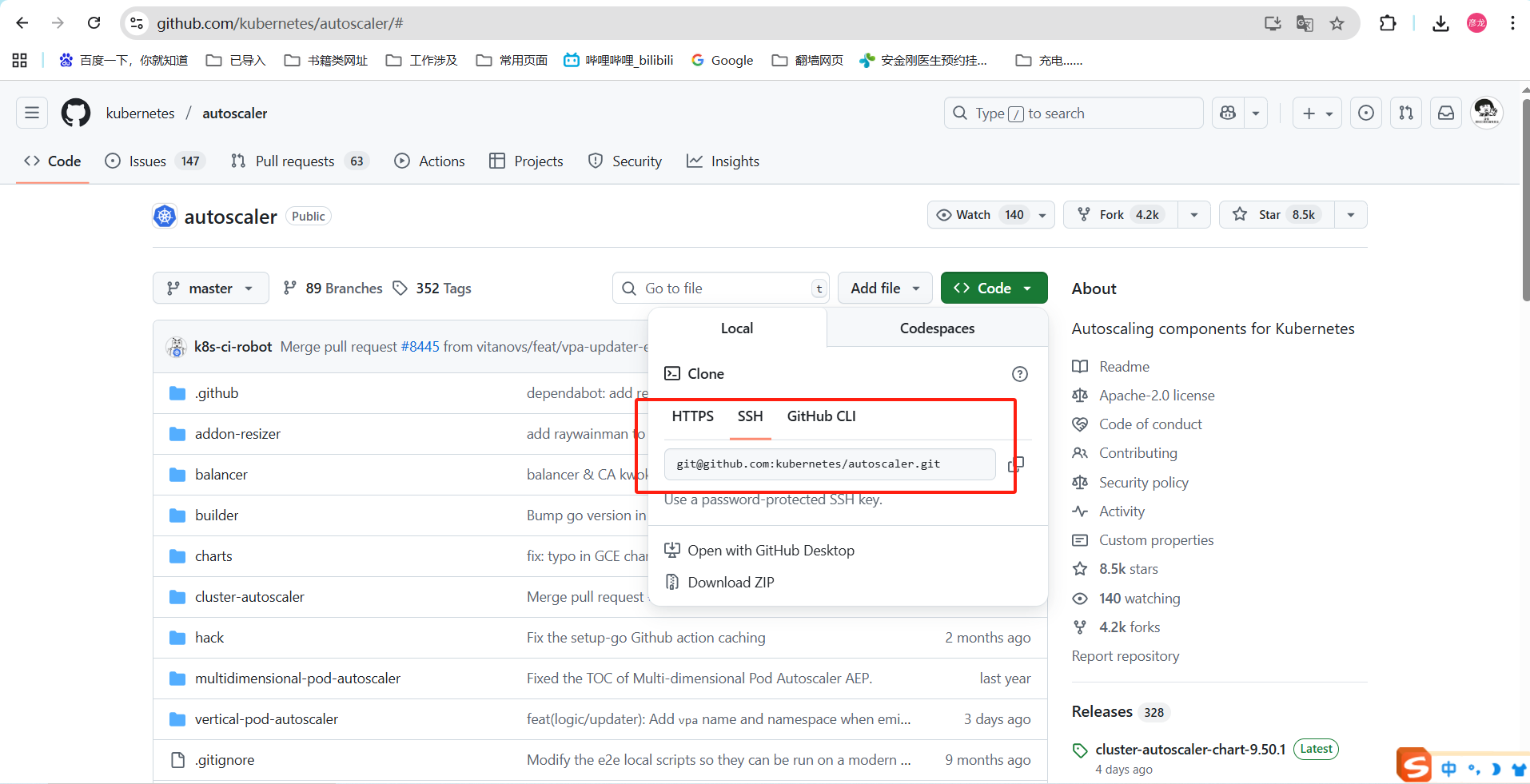Viewport: 1530px width, 784px height.
Task: Open the Actions tab
Action: (430, 161)
